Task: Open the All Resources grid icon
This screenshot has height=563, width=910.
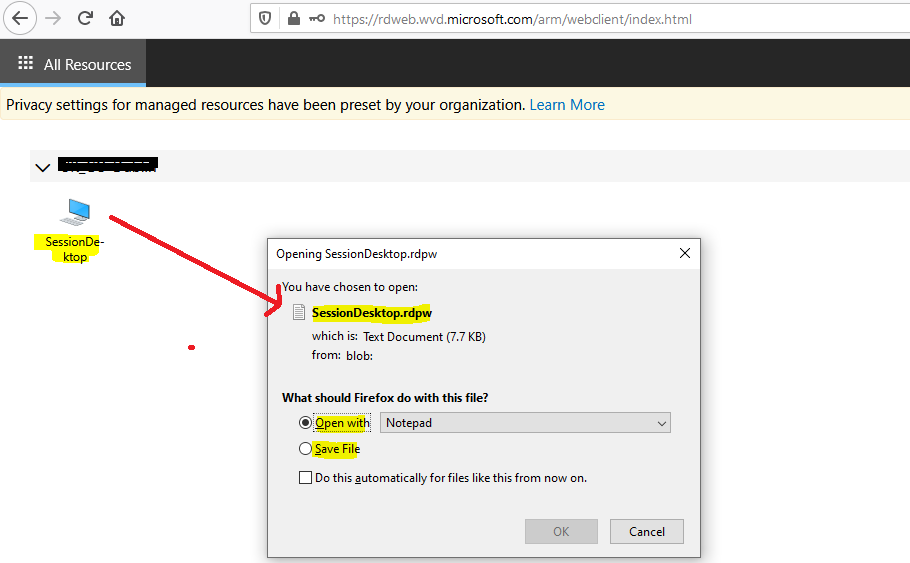Action: (26, 63)
